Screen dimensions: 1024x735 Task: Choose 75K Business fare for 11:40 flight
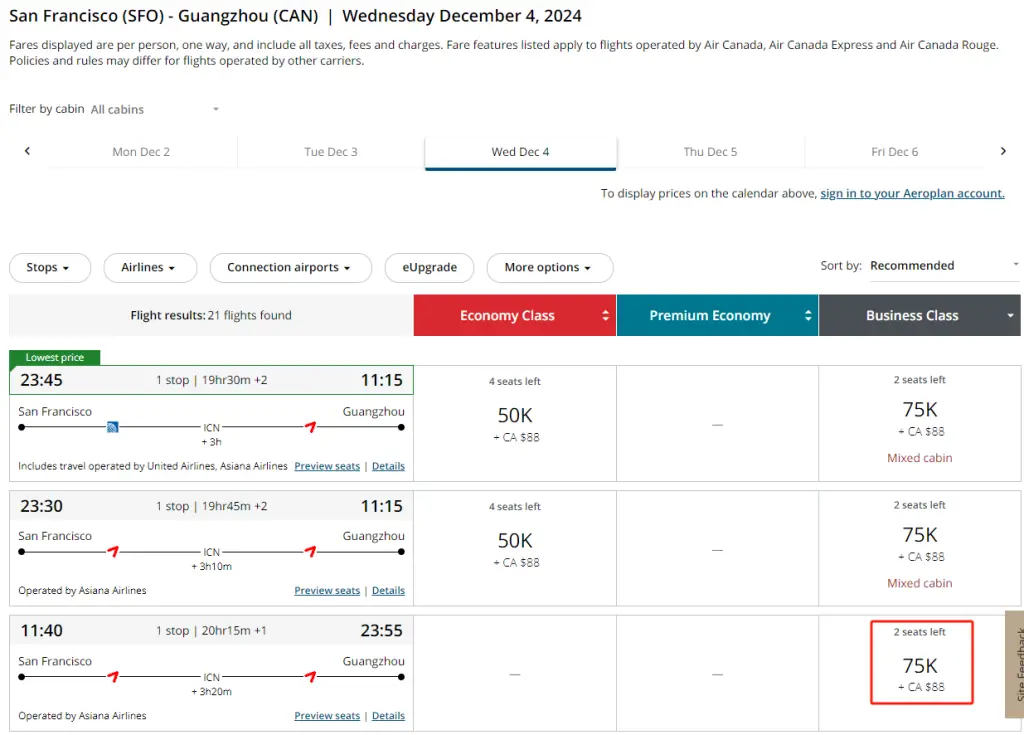click(x=922, y=666)
